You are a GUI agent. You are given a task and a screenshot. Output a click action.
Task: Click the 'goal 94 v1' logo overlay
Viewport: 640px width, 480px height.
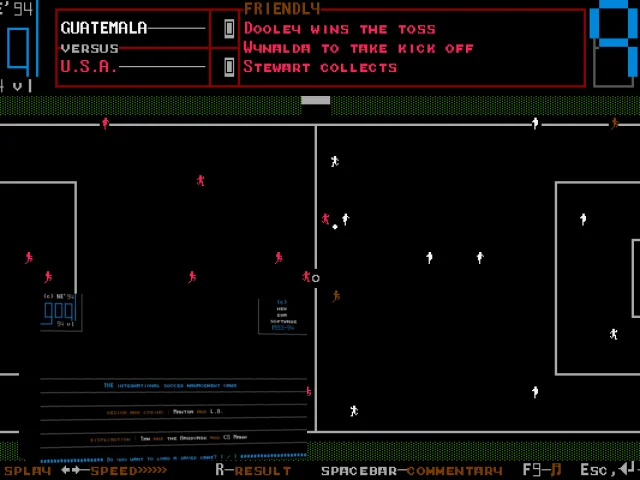pyautogui.click(x=61, y=312)
